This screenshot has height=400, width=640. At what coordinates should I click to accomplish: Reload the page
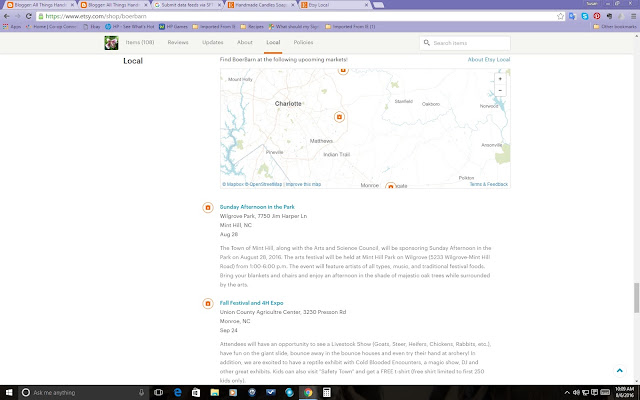(x=29, y=16)
